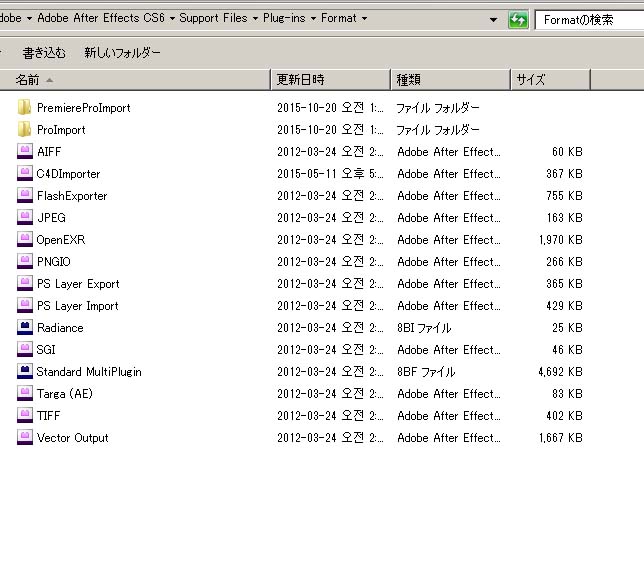The height and width of the screenshot is (586, 644).
Task: Select the PS Layer Export icon
Action: tap(25, 284)
